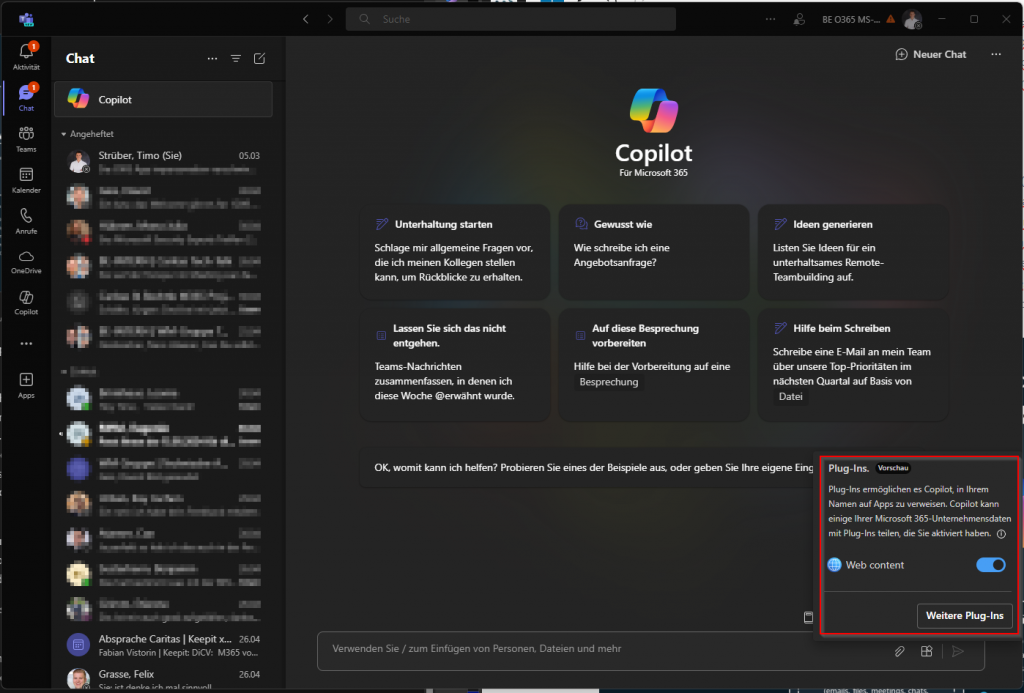The width and height of the screenshot is (1024, 693).
Task: Disable the Web content toggle
Action: coord(990,565)
